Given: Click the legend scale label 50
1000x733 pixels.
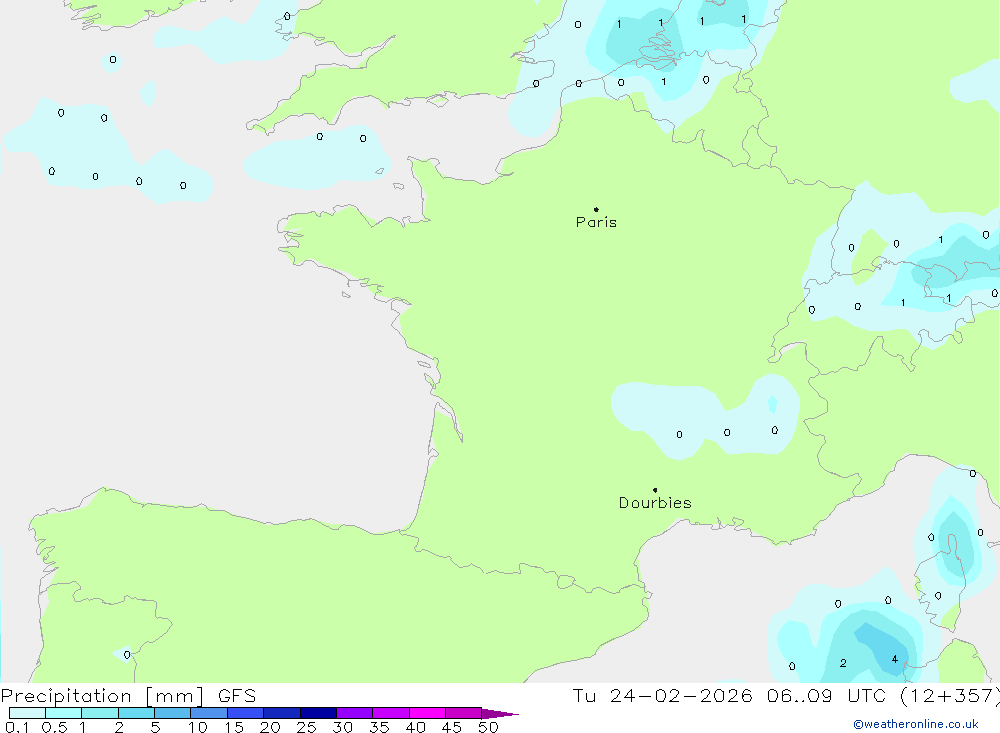Looking at the screenshot, I should tap(489, 727).
